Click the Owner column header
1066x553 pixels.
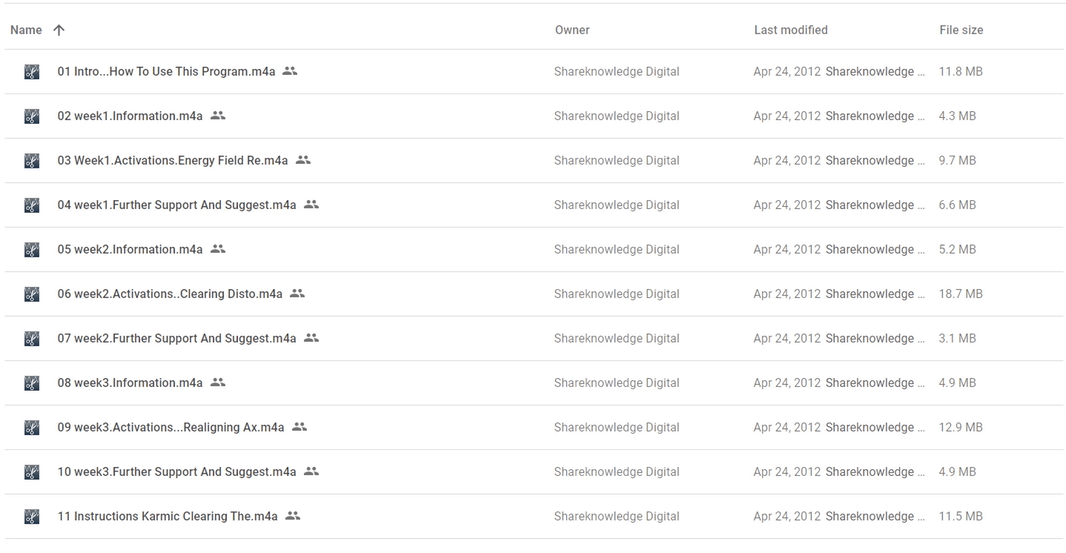(572, 30)
